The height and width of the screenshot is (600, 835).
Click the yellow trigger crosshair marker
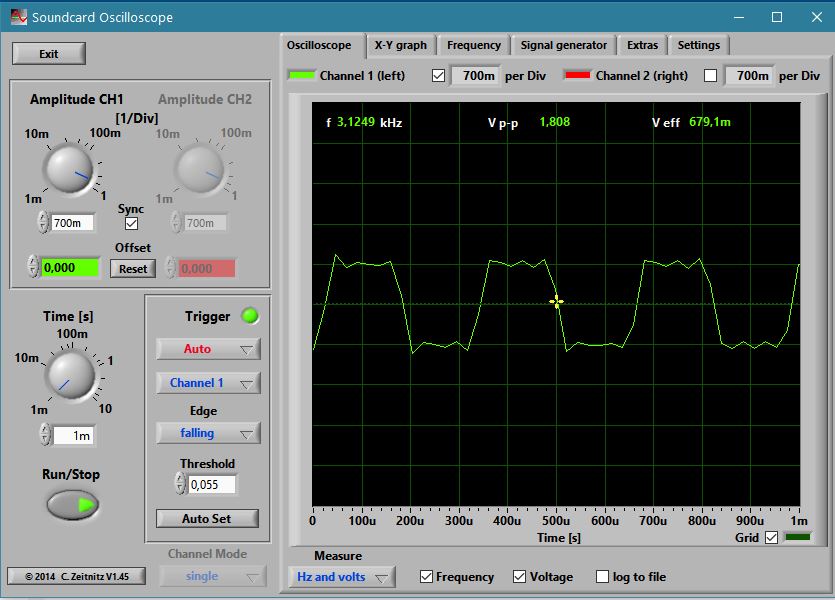556,302
